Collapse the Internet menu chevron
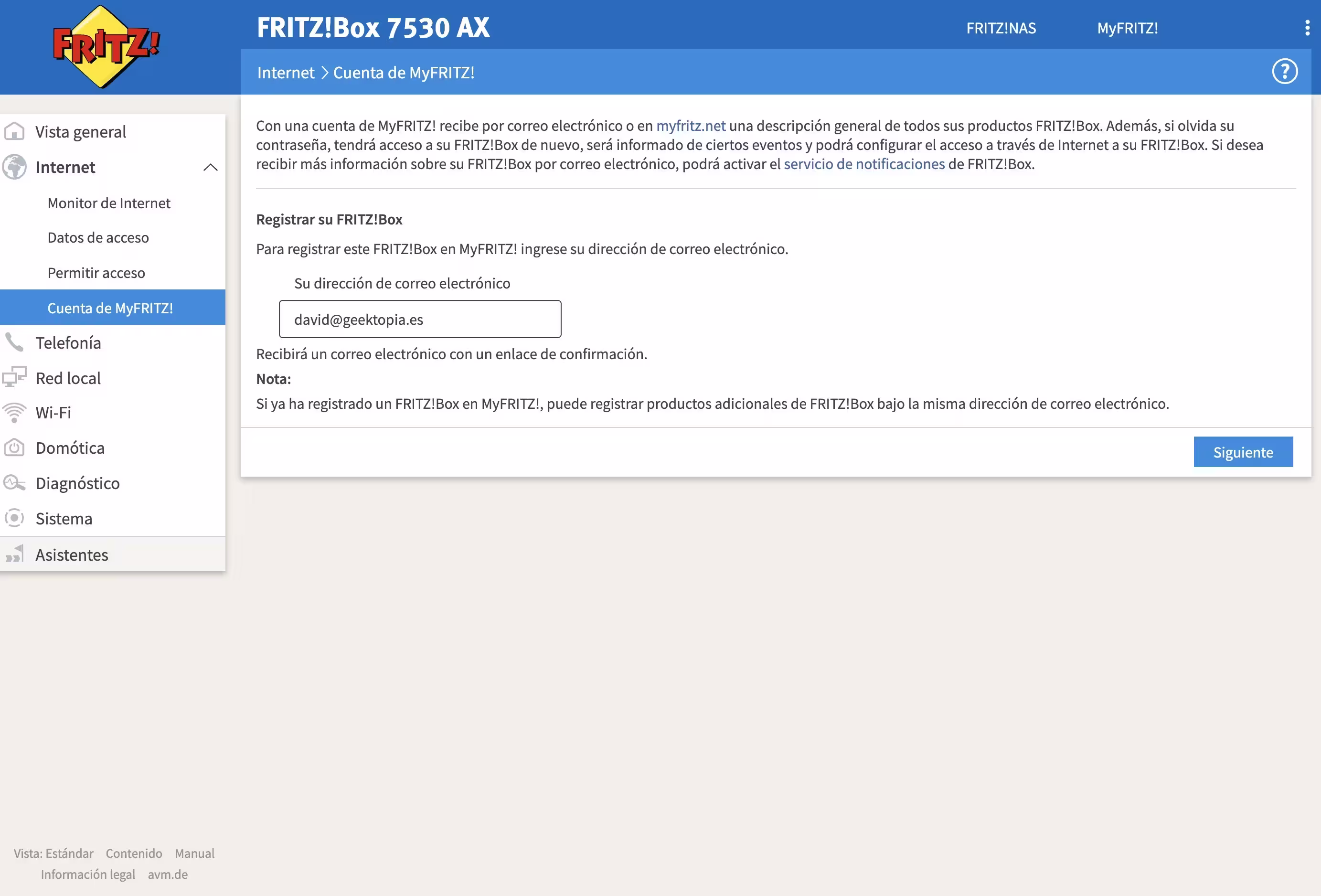This screenshot has width=1321, height=896. [x=210, y=167]
